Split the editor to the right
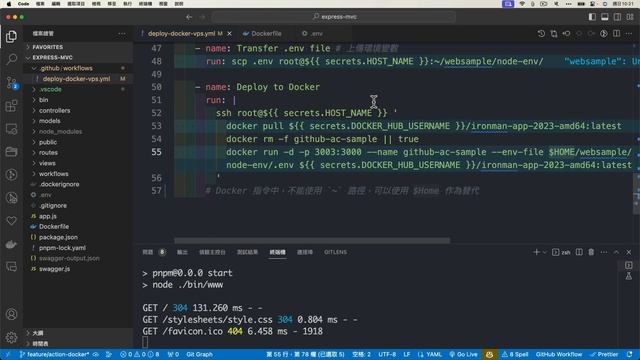 [x=616, y=33]
